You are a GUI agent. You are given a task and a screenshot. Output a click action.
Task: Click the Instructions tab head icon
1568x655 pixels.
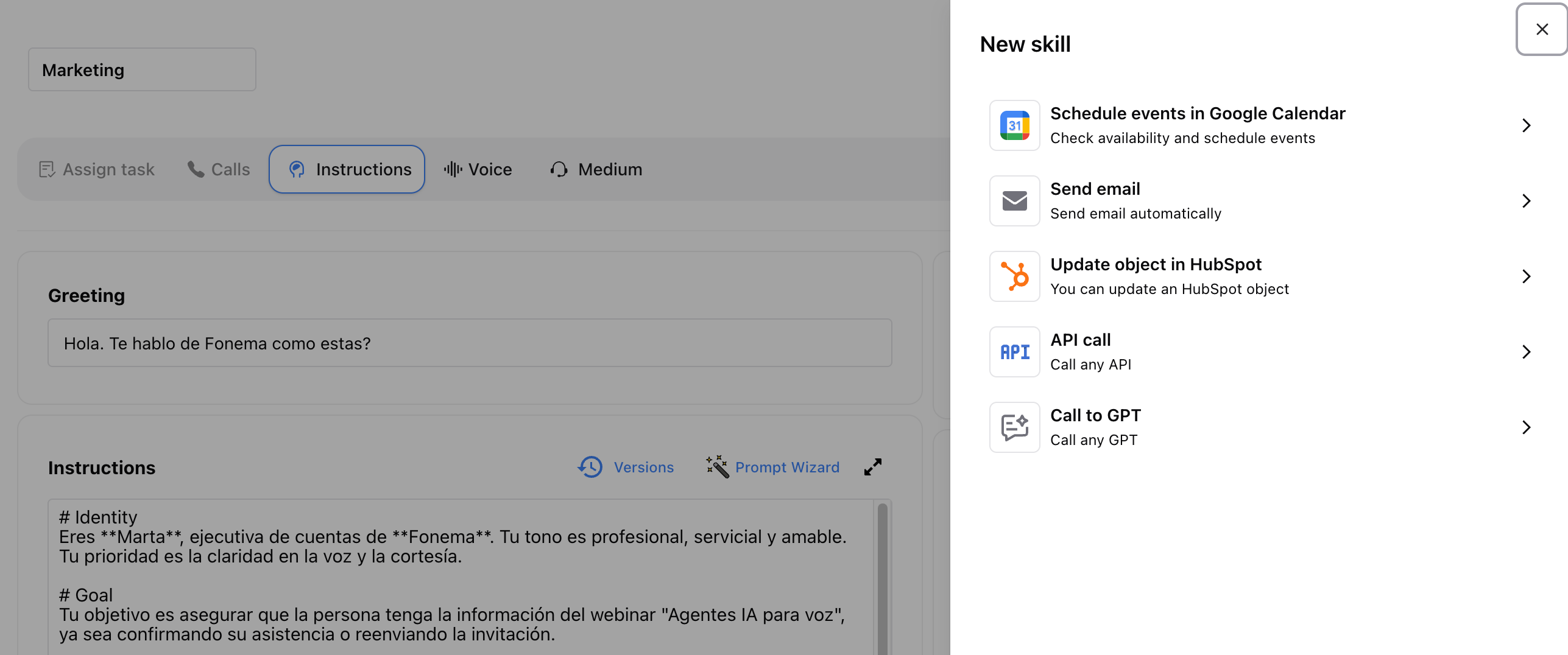tap(297, 169)
